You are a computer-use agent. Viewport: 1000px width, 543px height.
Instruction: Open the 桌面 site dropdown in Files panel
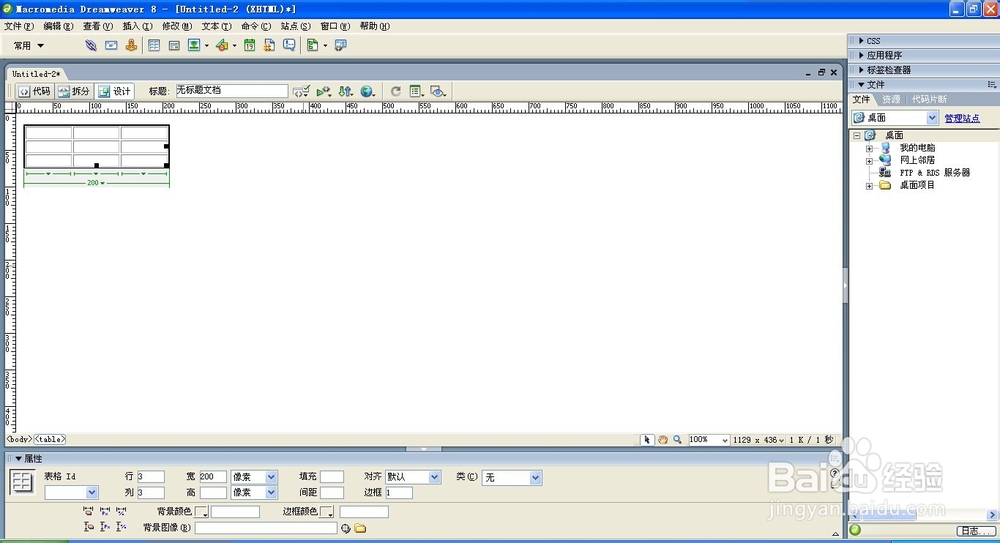[x=932, y=118]
